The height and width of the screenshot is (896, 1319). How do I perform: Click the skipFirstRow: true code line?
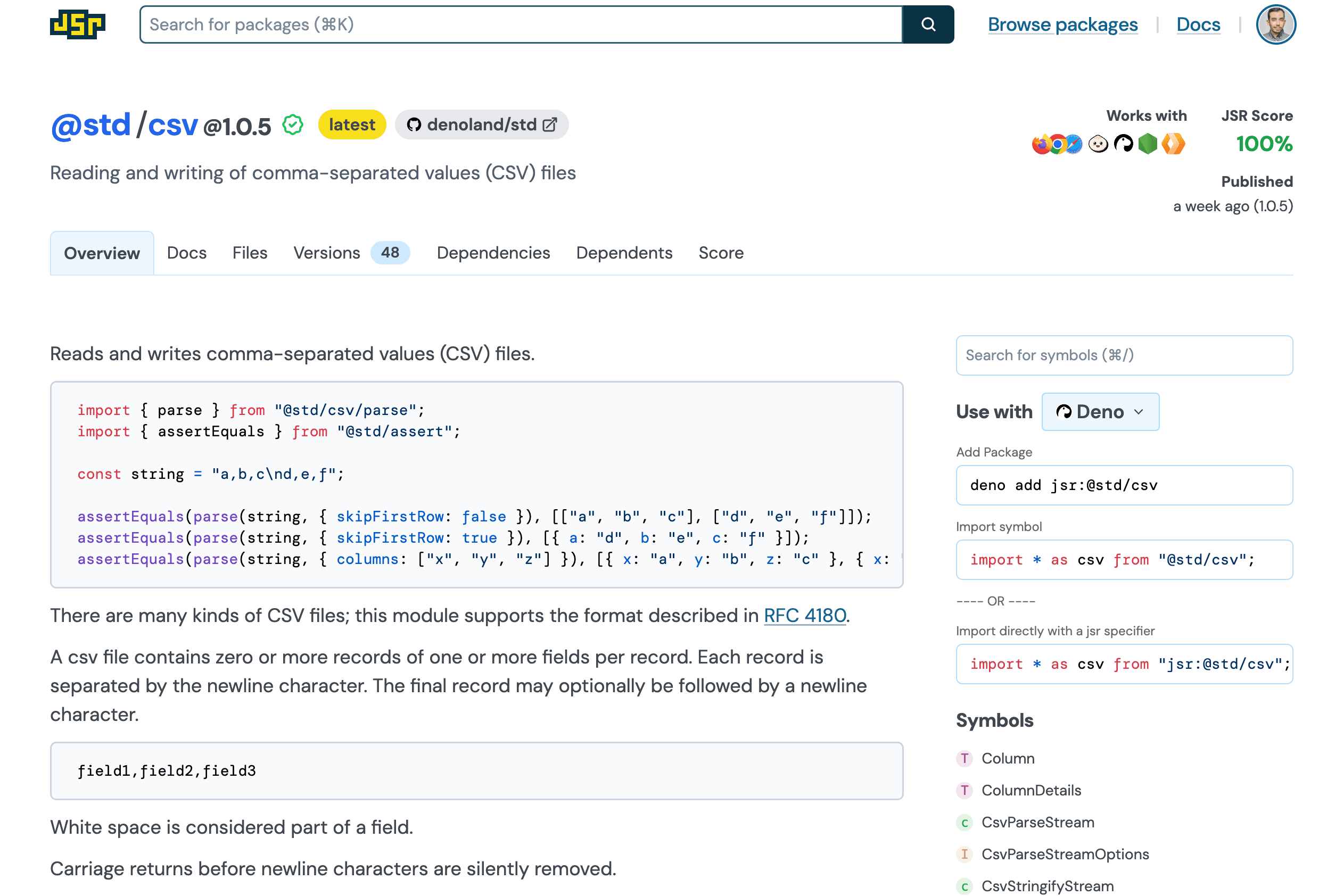443,538
